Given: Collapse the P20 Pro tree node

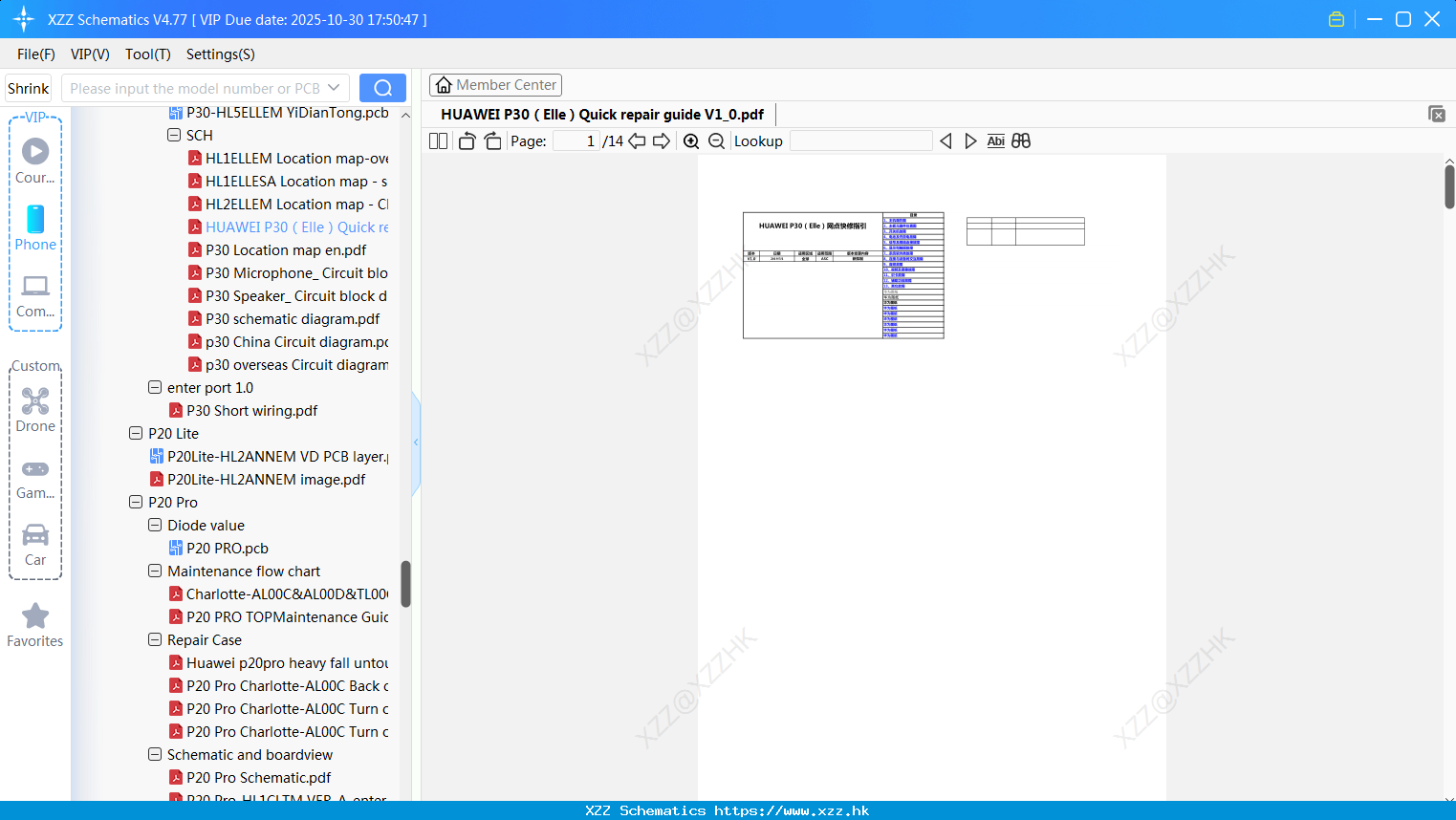Looking at the screenshot, I should 136,503.
